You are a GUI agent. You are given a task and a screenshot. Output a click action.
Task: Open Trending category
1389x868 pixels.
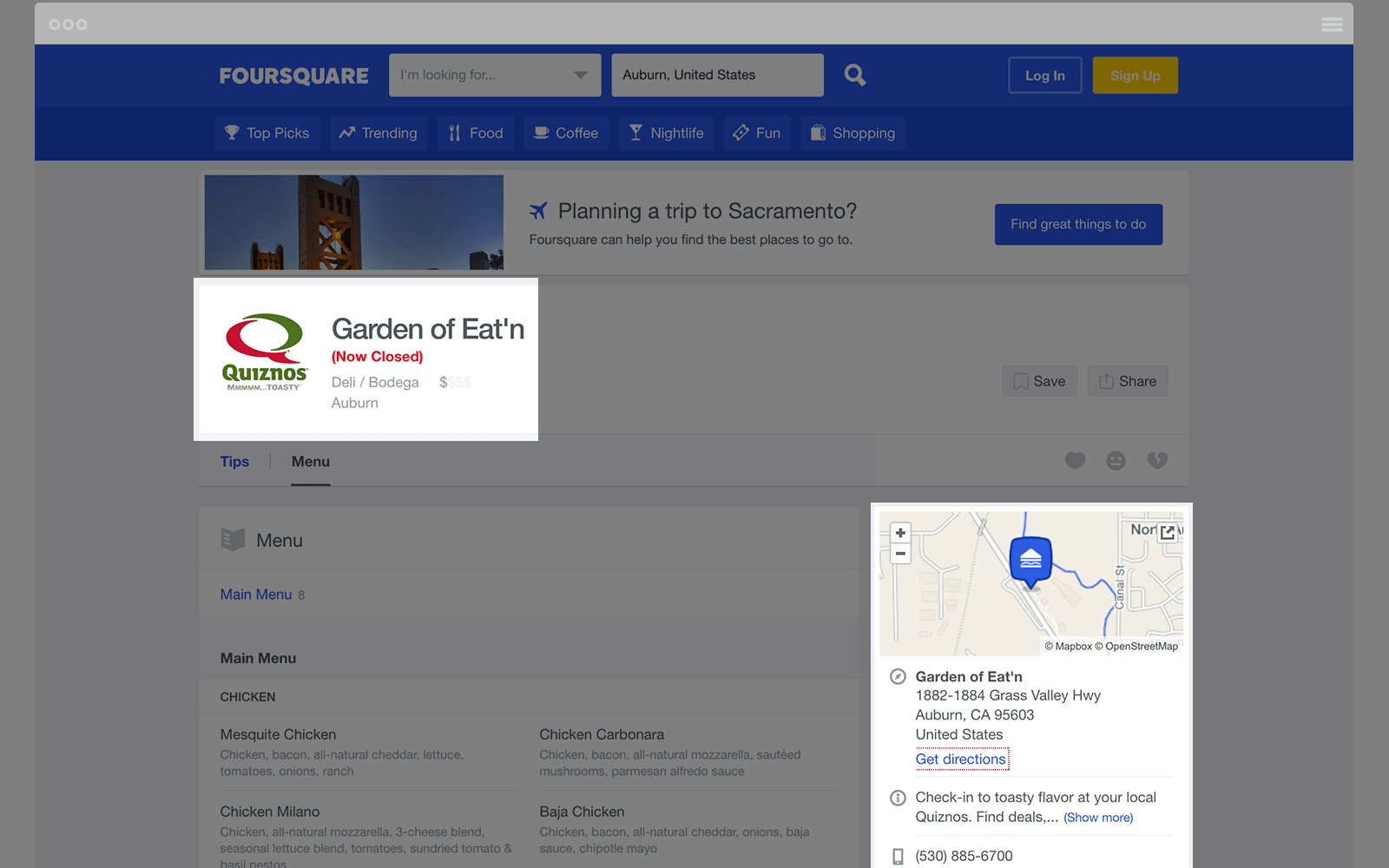(379, 133)
